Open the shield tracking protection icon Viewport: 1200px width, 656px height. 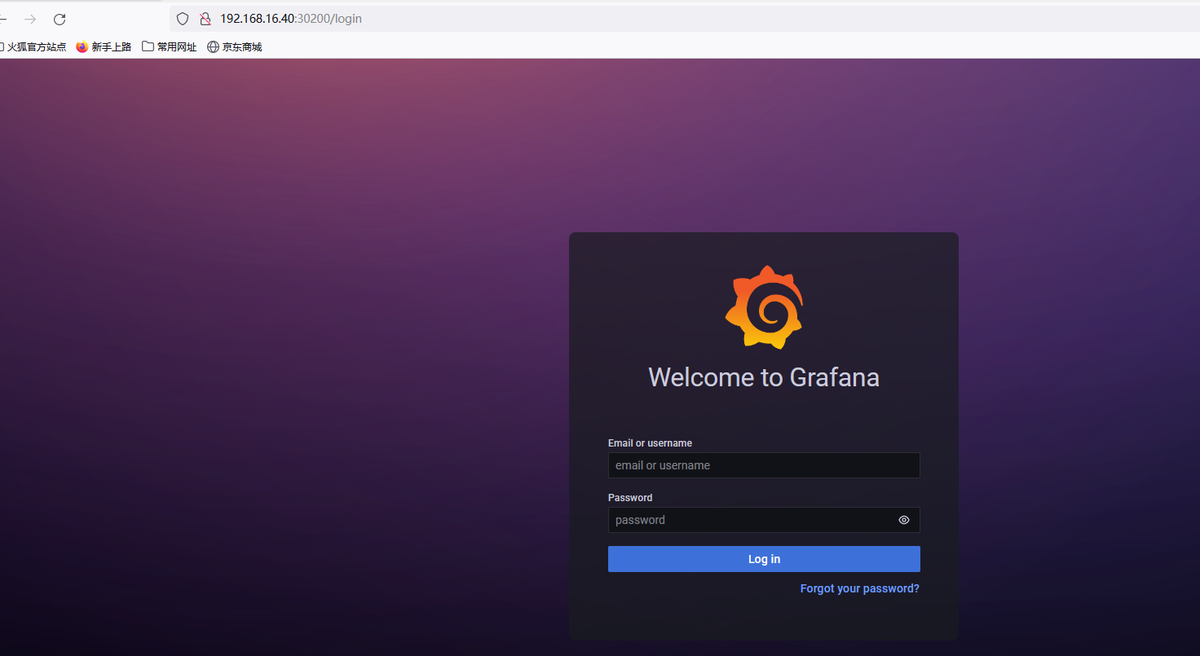[183, 19]
